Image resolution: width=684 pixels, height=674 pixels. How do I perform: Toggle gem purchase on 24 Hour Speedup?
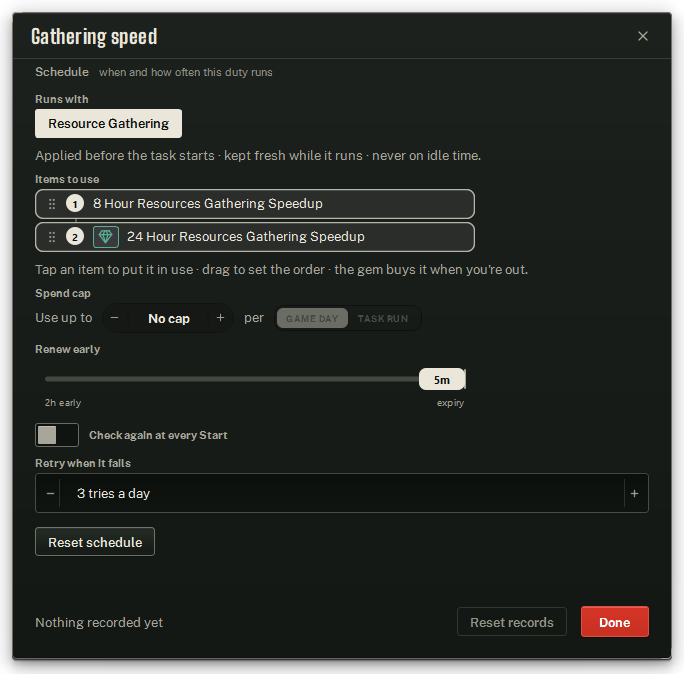point(106,237)
